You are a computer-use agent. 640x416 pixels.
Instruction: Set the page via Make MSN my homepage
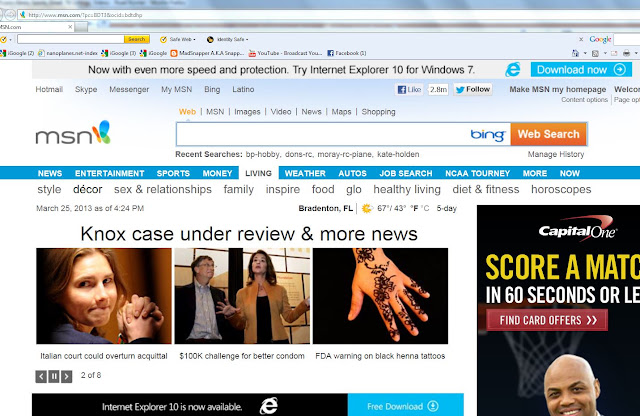tap(558, 89)
